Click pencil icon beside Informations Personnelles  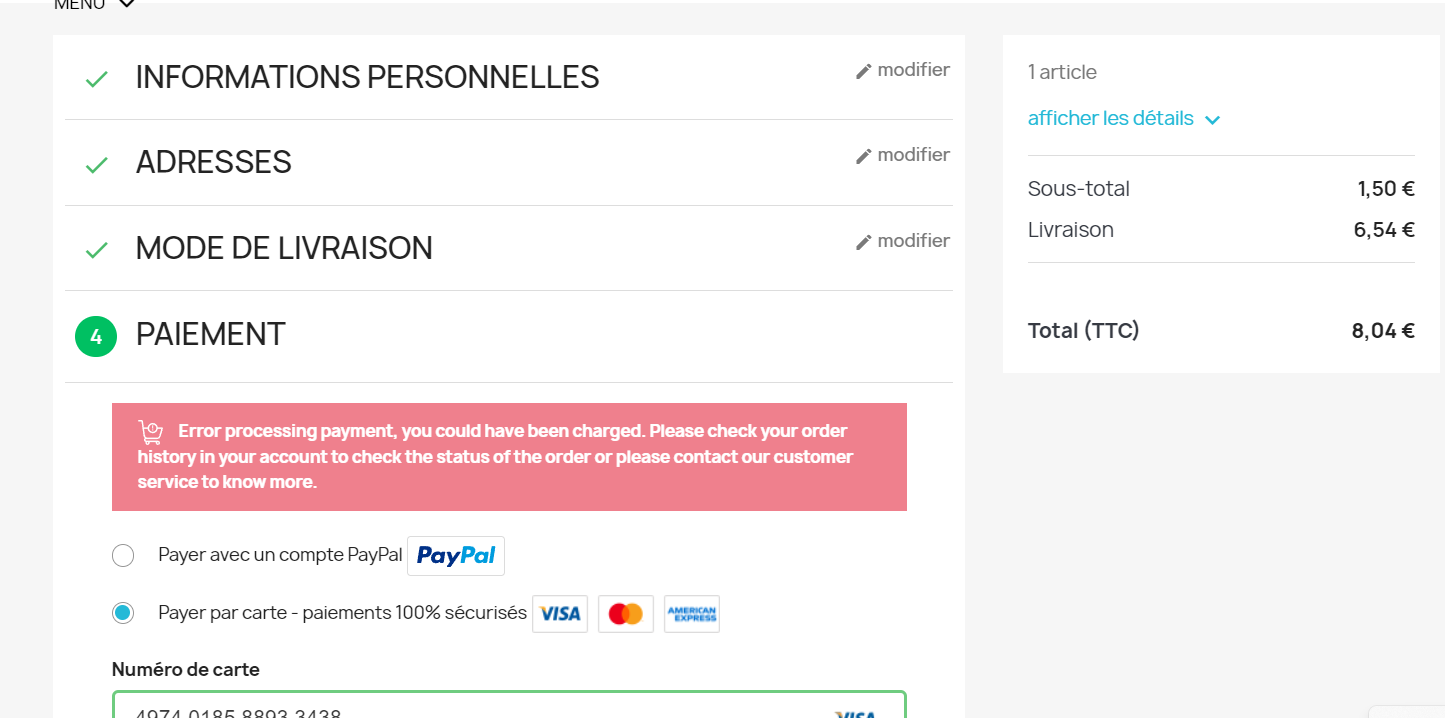coord(864,71)
